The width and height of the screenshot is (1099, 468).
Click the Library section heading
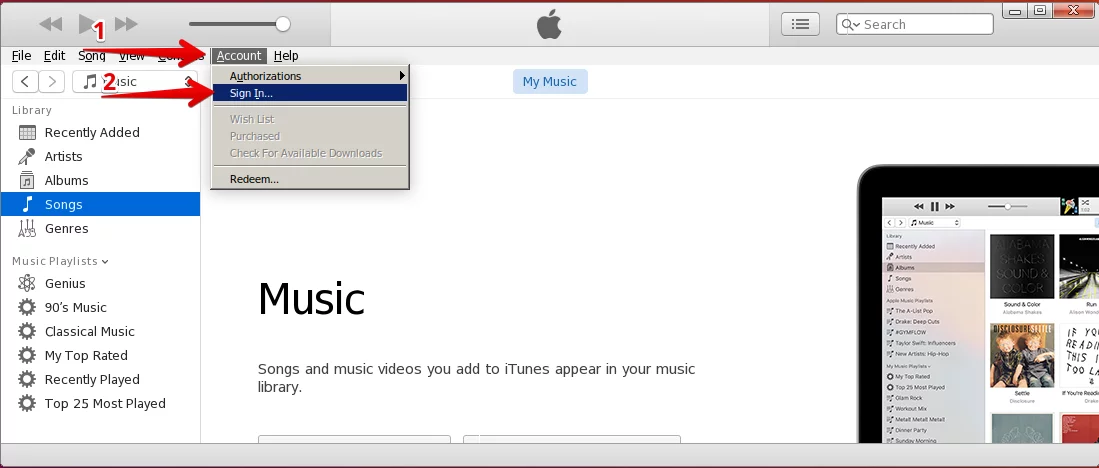(x=32, y=110)
